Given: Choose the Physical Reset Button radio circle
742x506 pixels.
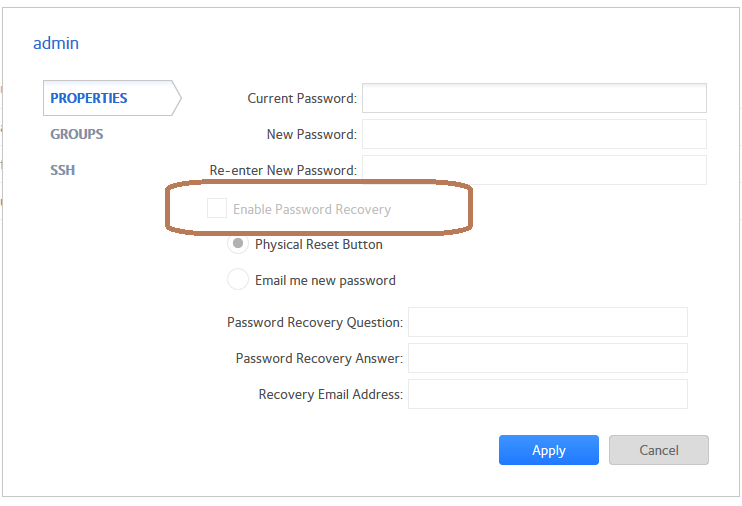Looking at the screenshot, I should tap(238, 244).
